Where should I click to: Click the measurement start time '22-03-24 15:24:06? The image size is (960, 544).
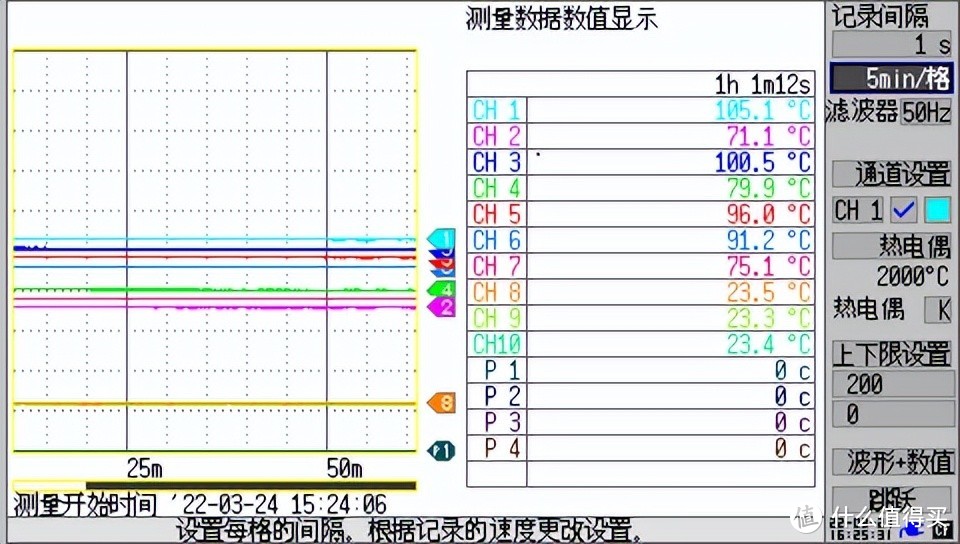point(277,505)
